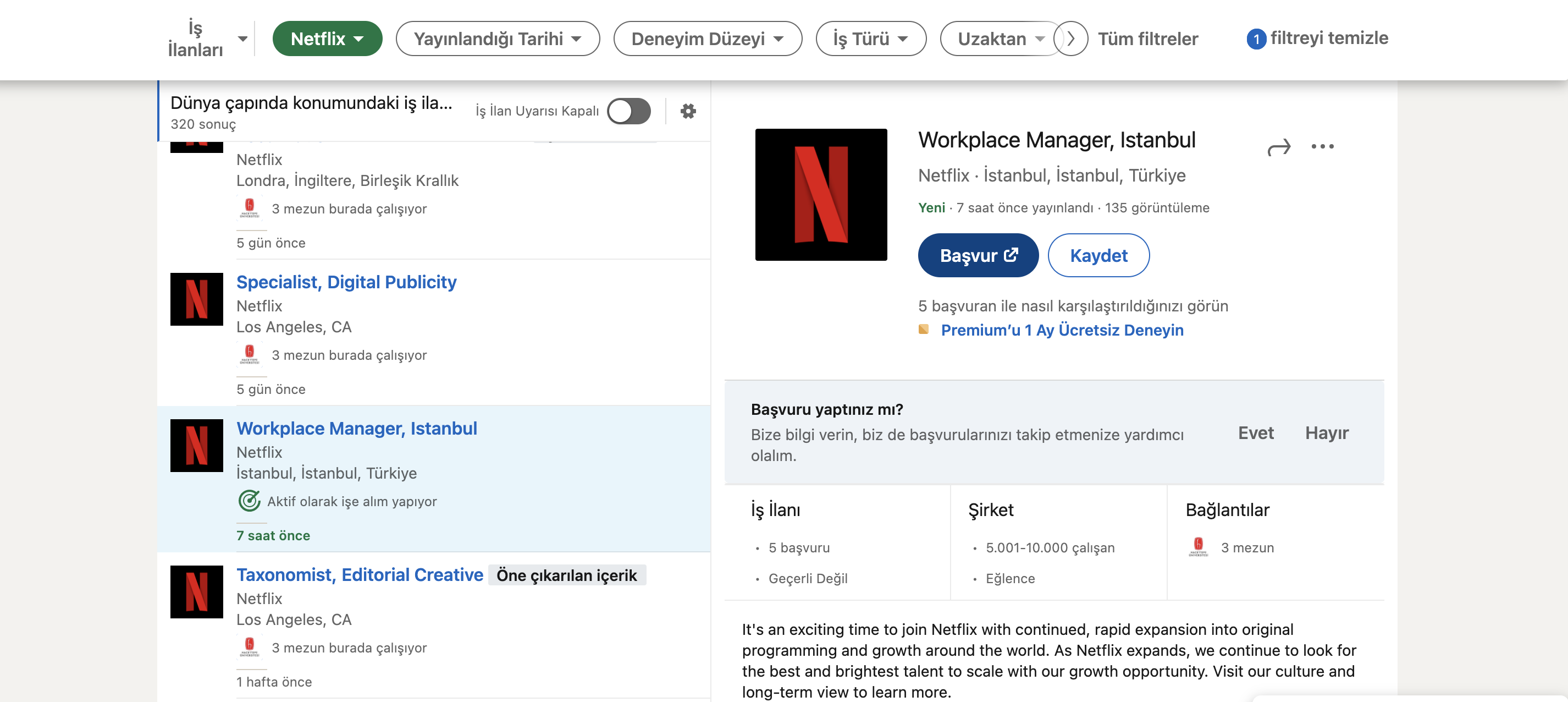
Task: Click the Başvur apply button
Action: coord(978,255)
